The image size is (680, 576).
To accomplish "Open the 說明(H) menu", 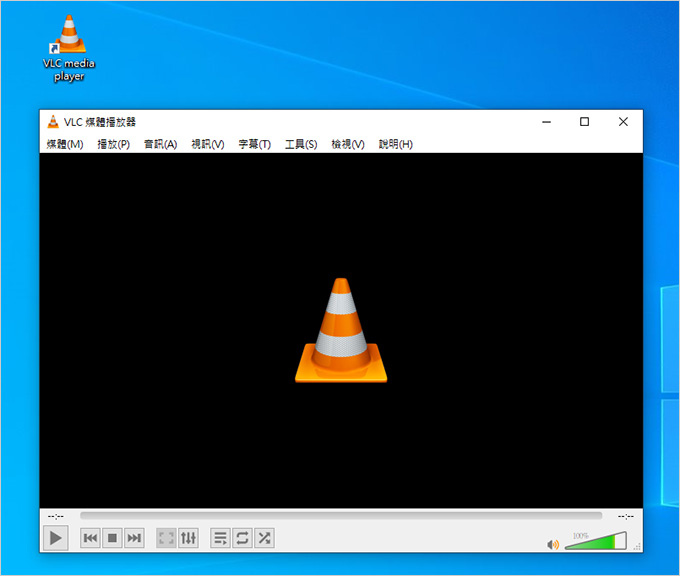I will coord(396,144).
